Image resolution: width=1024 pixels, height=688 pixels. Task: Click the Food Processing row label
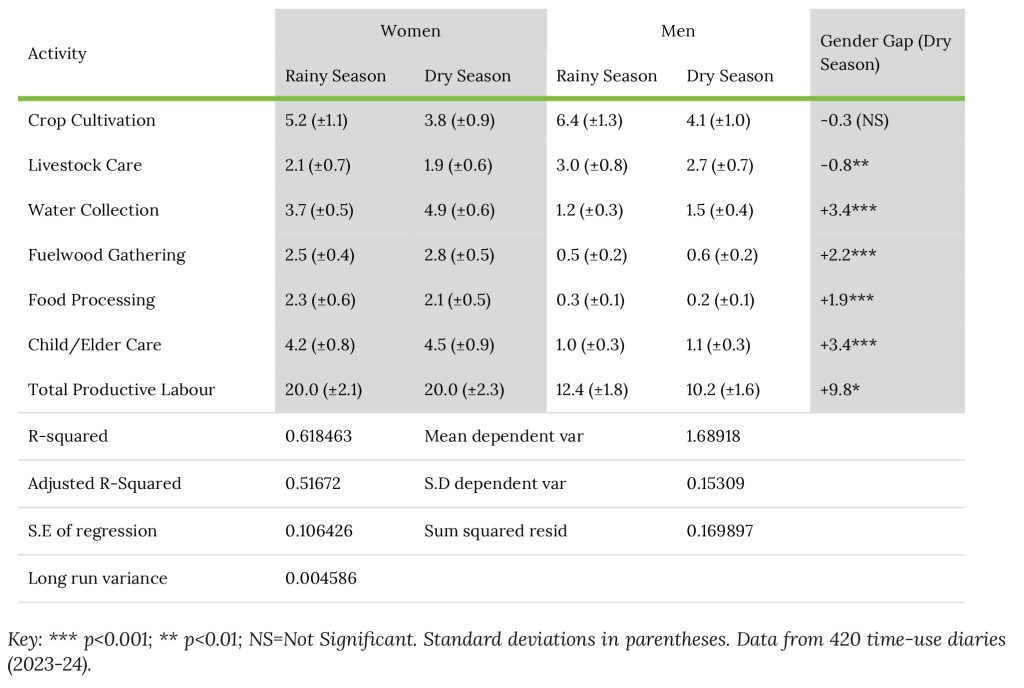92,300
